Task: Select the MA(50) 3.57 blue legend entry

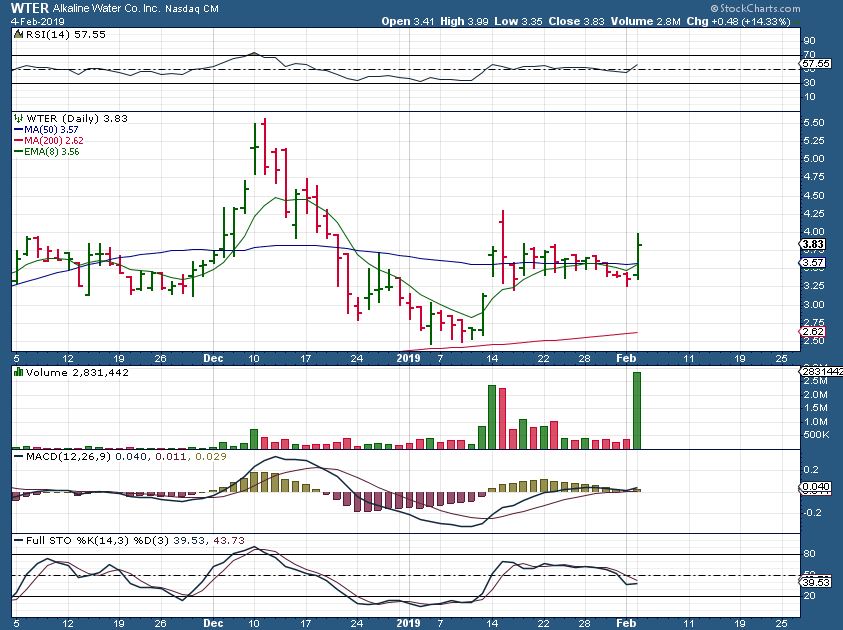Action: pos(46,130)
